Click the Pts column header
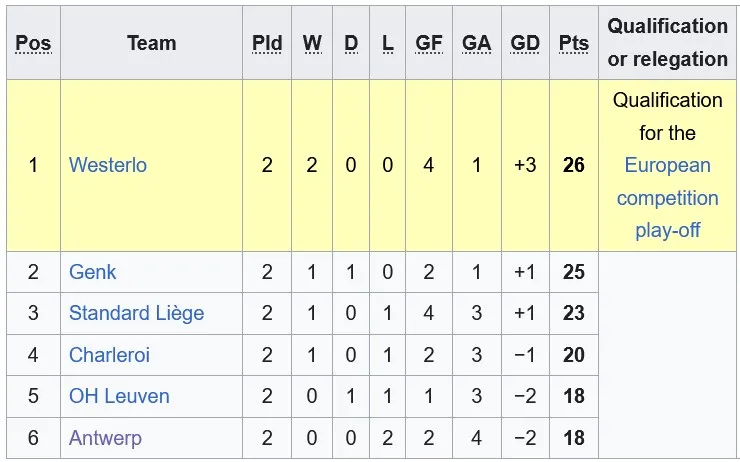The image size is (740, 462). (573, 43)
